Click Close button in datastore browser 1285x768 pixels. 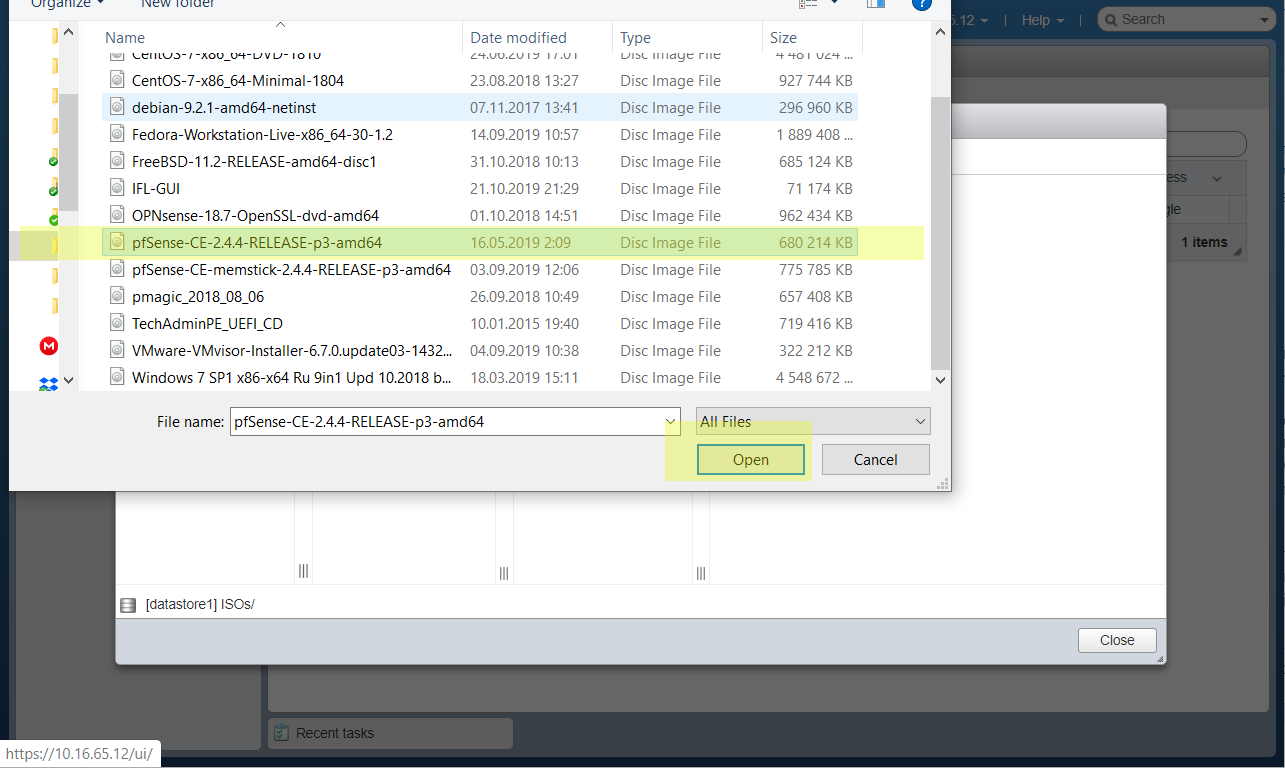[1117, 640]
